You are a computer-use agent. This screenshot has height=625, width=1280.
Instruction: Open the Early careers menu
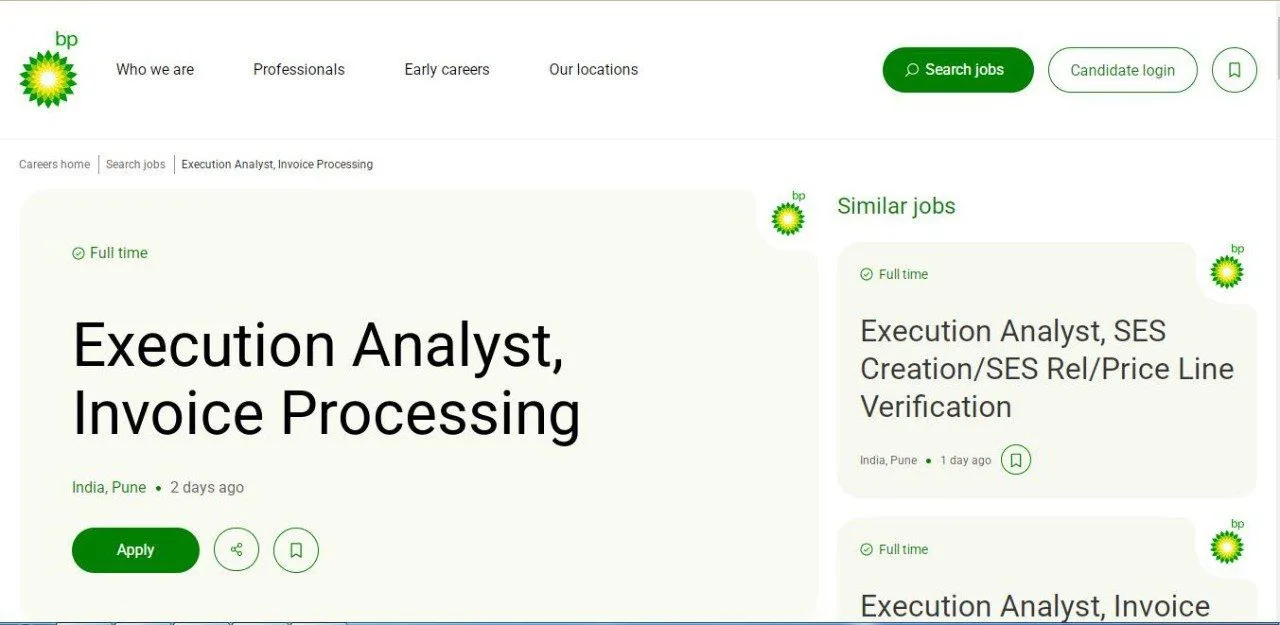[x=447, y=70]
